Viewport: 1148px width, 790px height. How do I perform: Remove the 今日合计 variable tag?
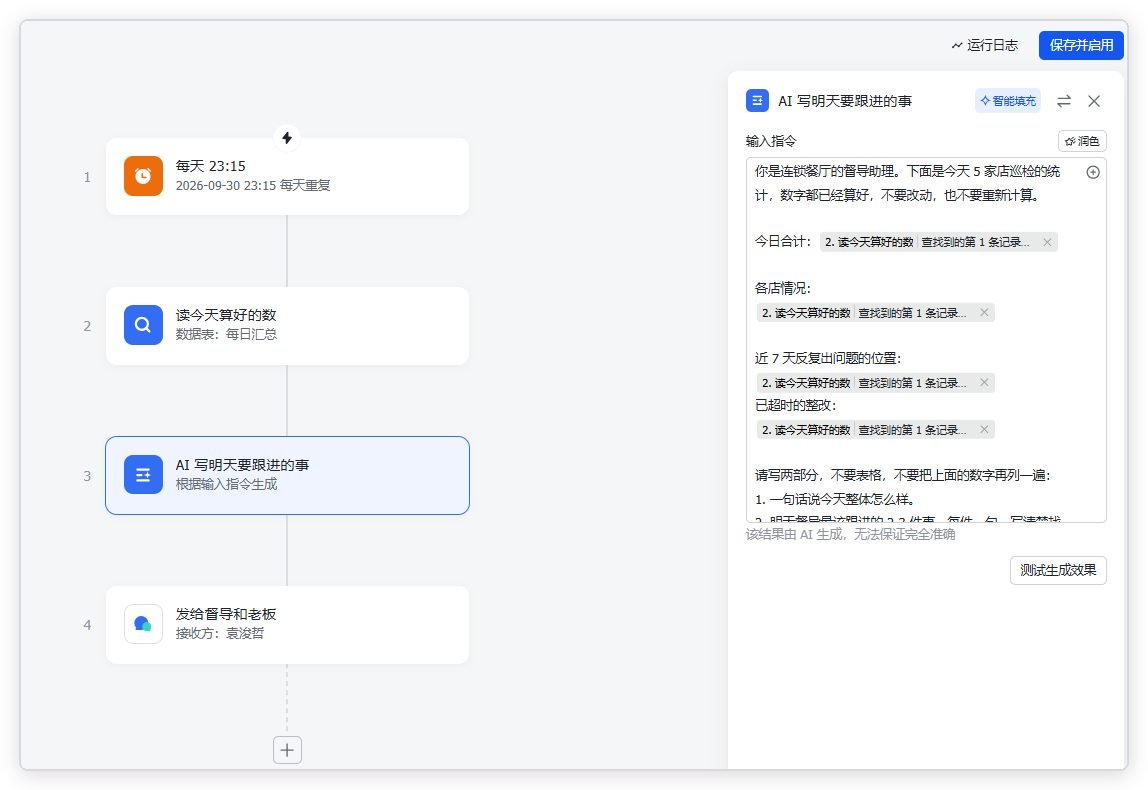point(1047,242)
